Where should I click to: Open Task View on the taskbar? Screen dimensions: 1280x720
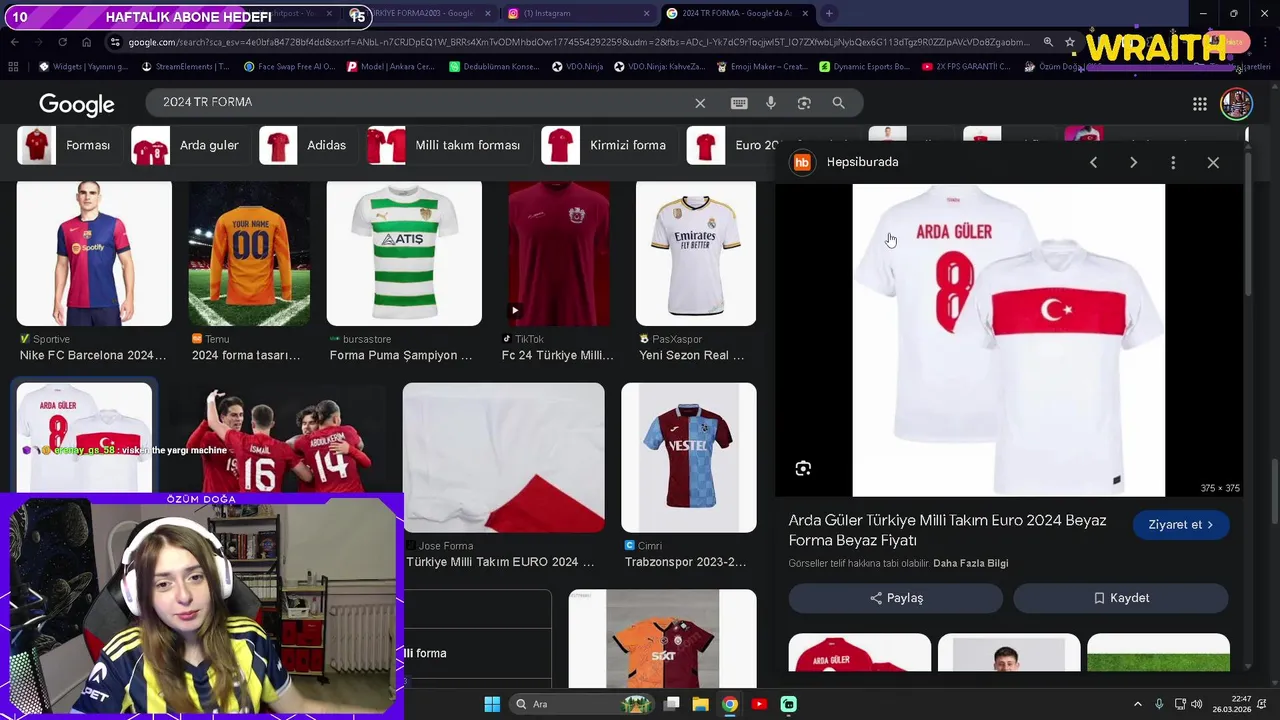tap(672, 704)
